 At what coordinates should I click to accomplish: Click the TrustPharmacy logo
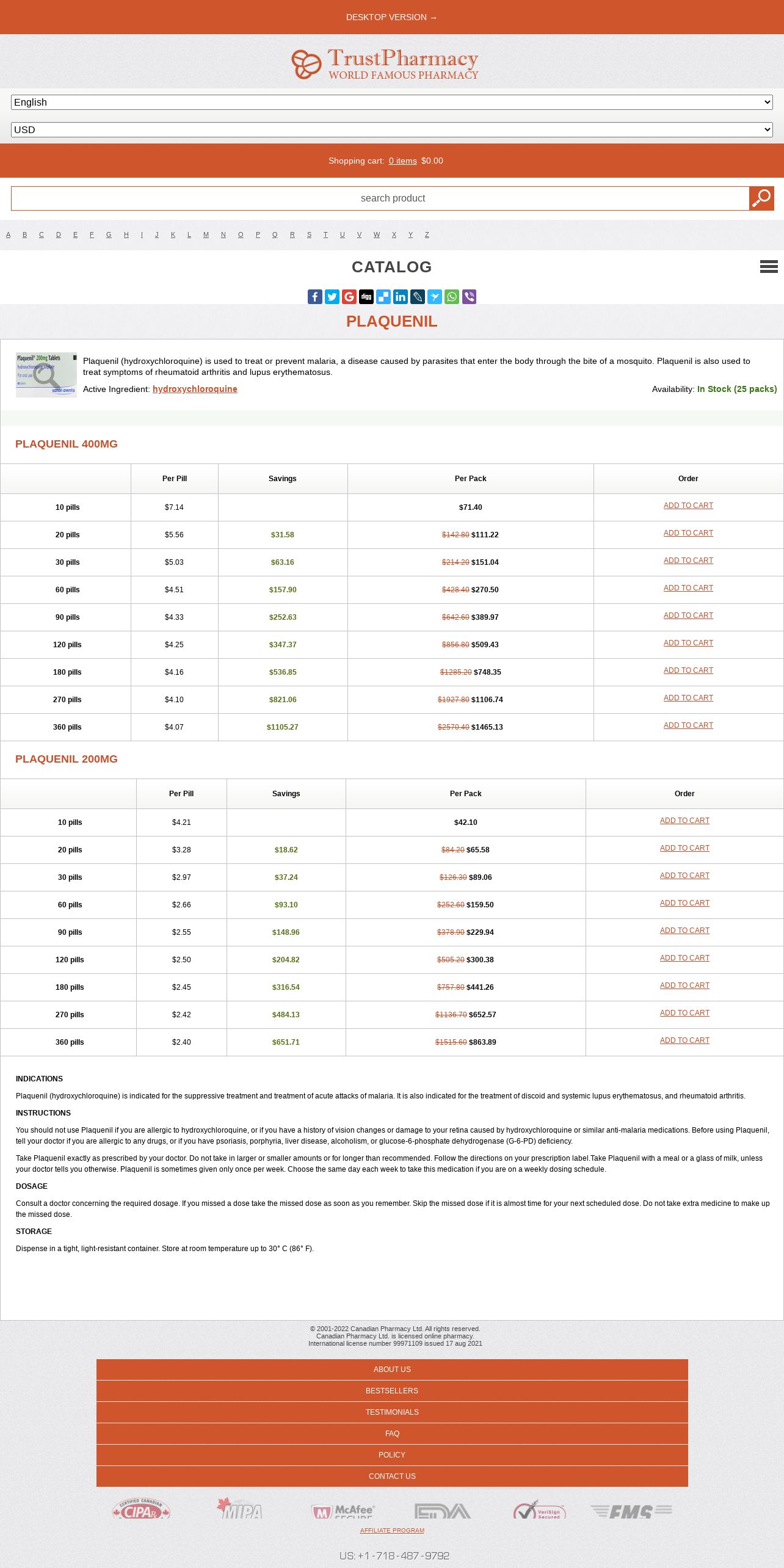click(385, 64)
